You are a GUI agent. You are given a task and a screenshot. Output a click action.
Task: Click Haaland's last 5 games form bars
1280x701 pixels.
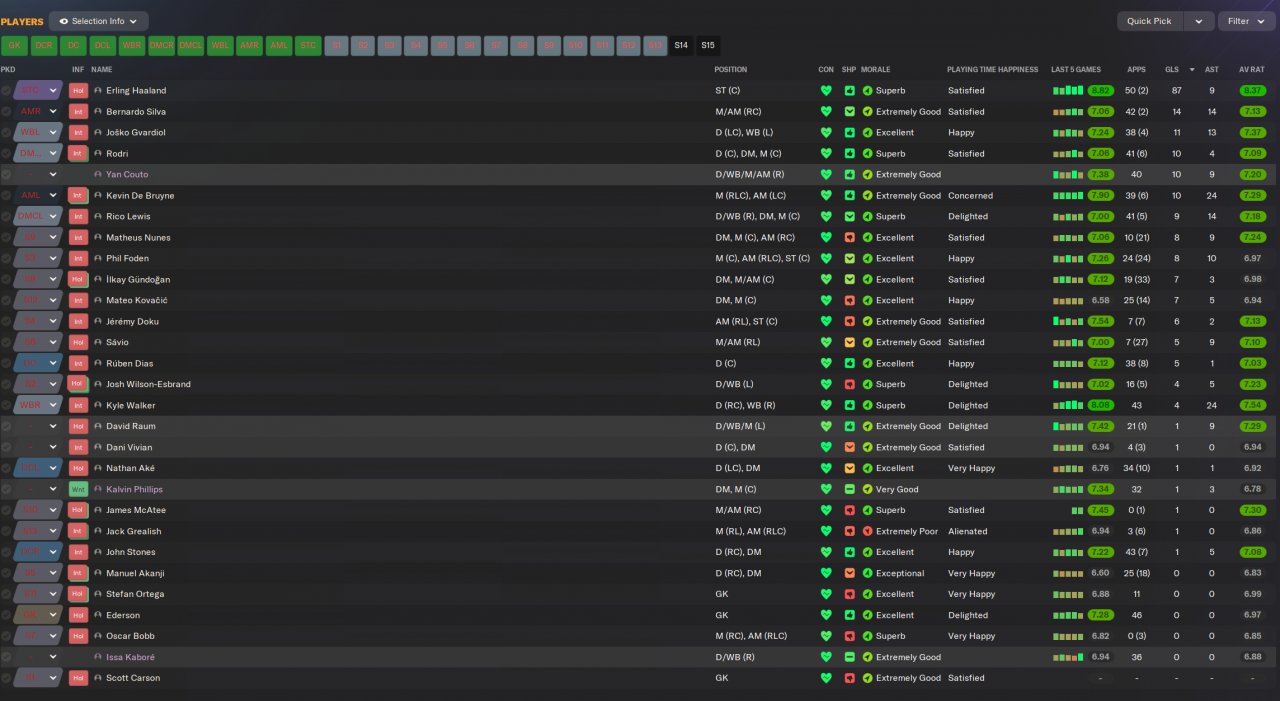[x=1068, y=91]
